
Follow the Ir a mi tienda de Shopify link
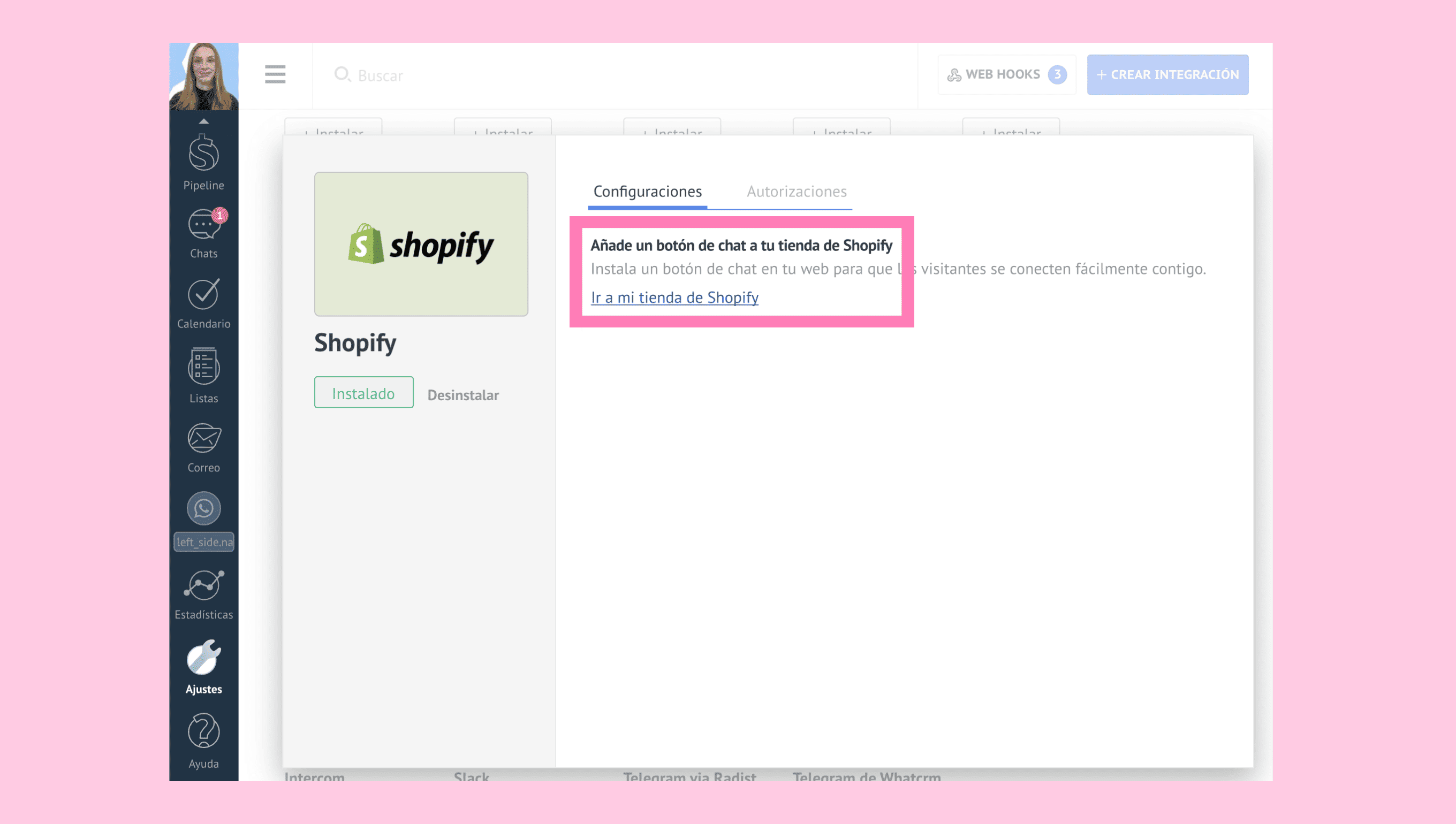[674, 297]
